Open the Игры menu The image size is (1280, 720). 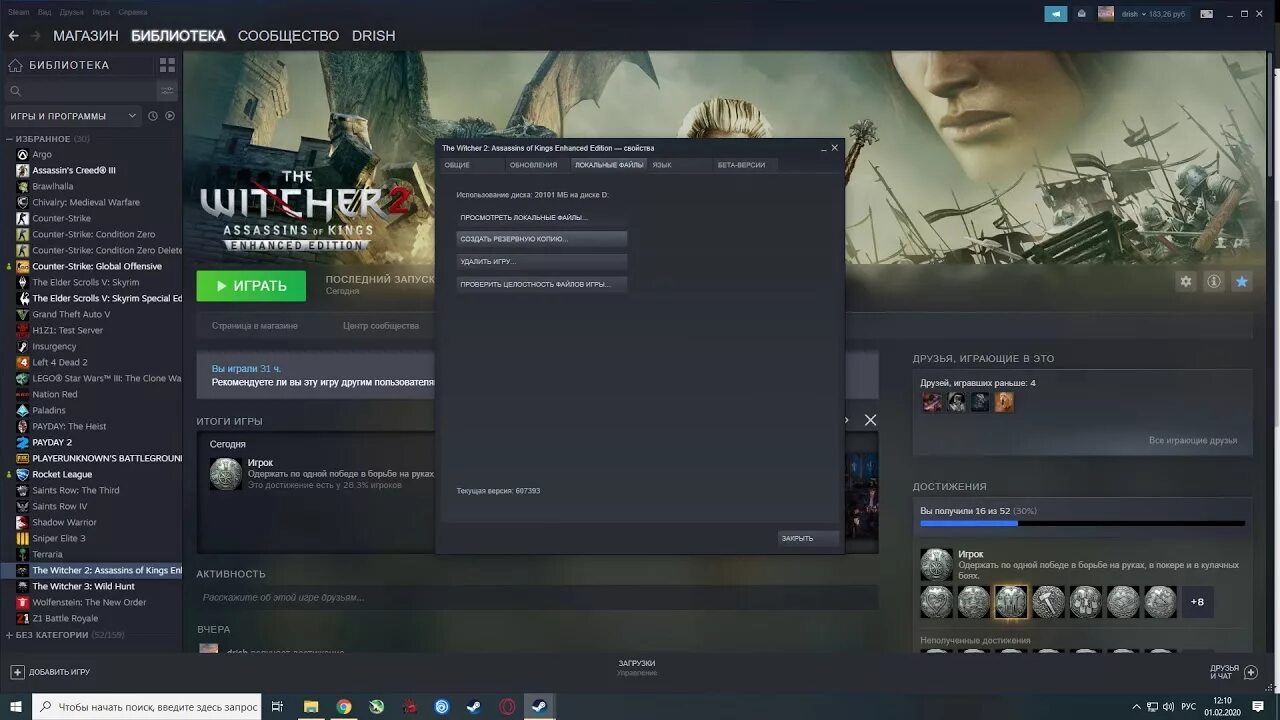pyautogui.click(x=101, y=12)
